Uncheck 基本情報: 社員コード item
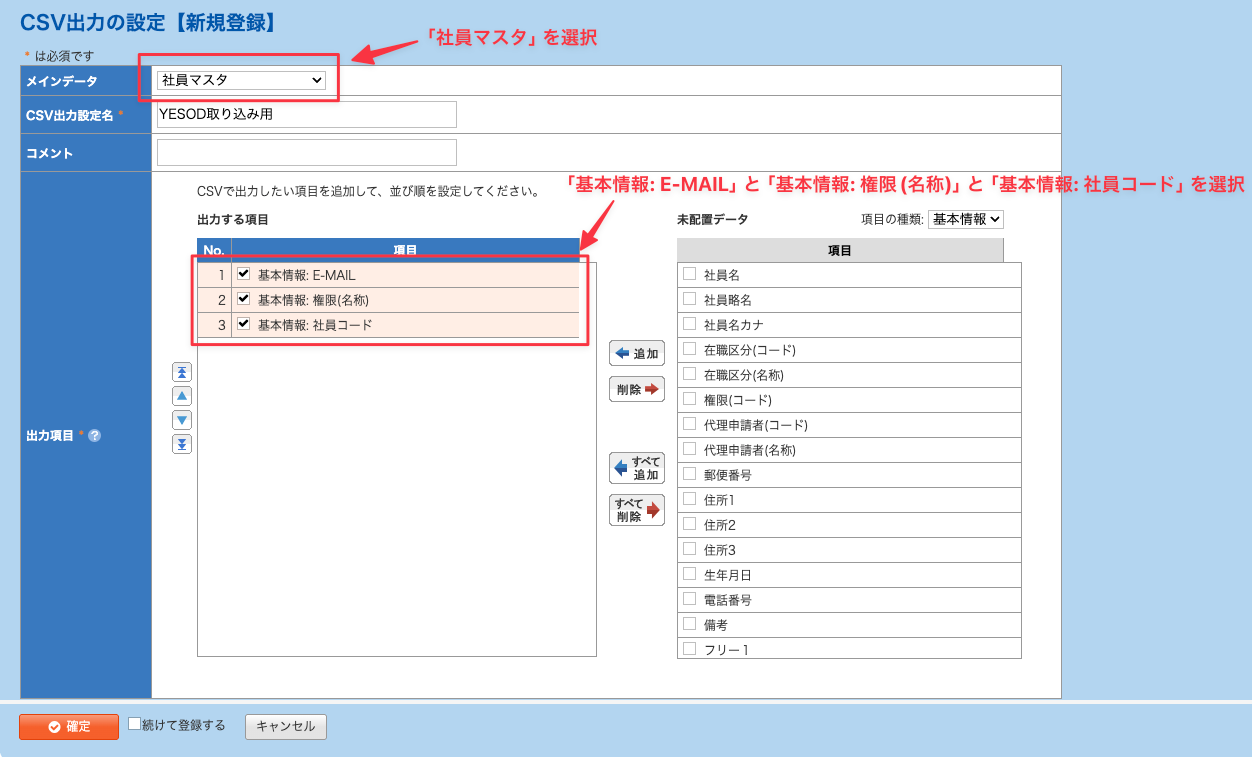Viewport: 1252px width, 757px height. click(x=243, y=323)
